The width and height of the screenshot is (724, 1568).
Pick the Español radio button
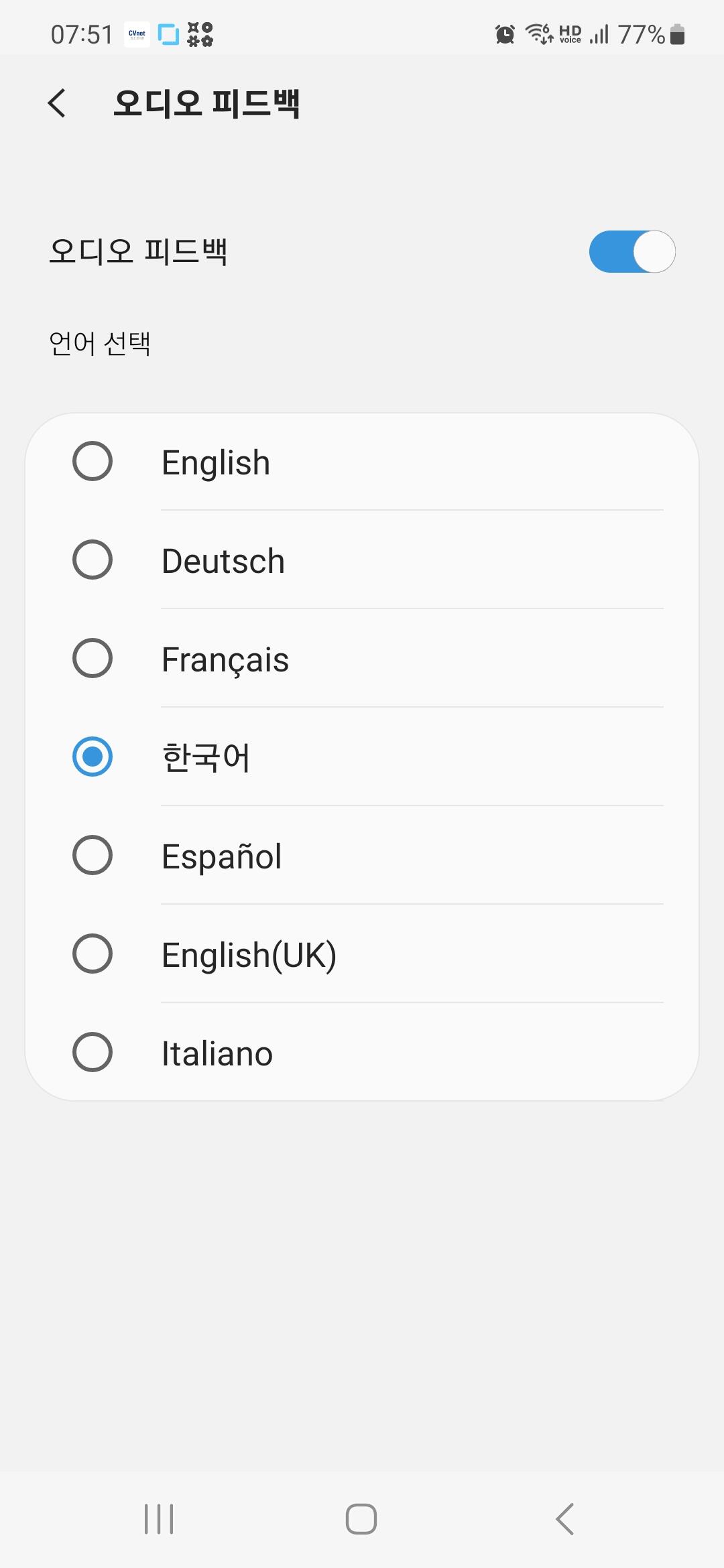click(x=93, y=856)
